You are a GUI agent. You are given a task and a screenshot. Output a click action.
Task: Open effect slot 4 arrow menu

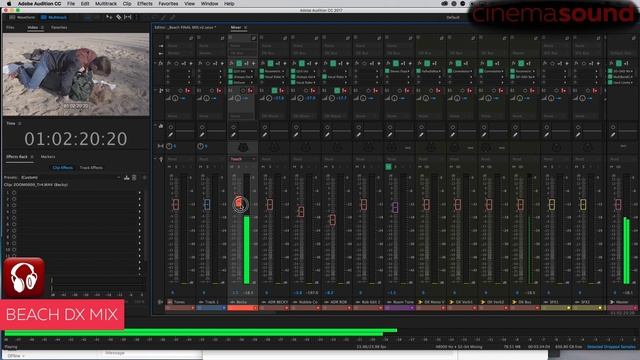(140, 212)
